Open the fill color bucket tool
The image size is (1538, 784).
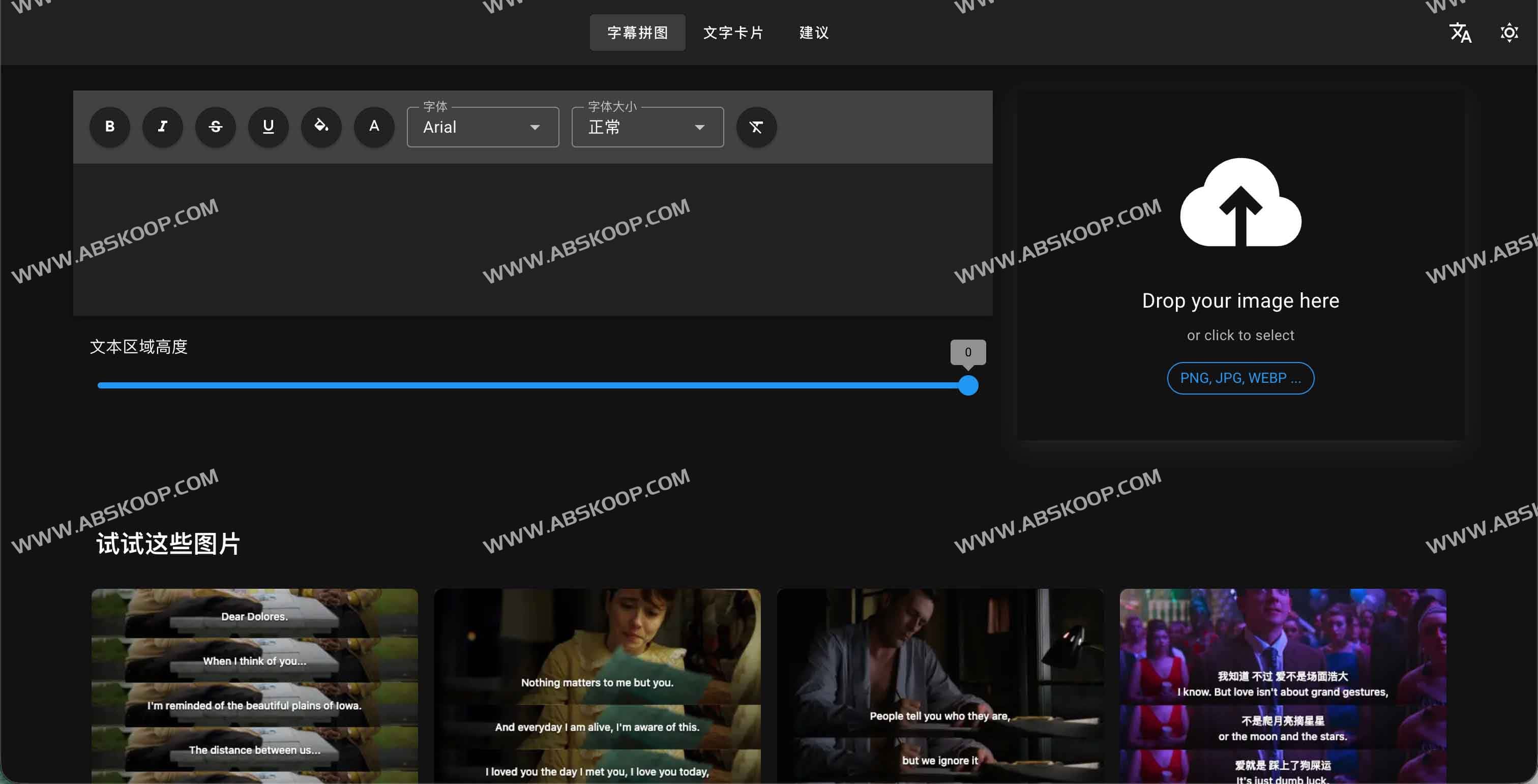[321, 127]
